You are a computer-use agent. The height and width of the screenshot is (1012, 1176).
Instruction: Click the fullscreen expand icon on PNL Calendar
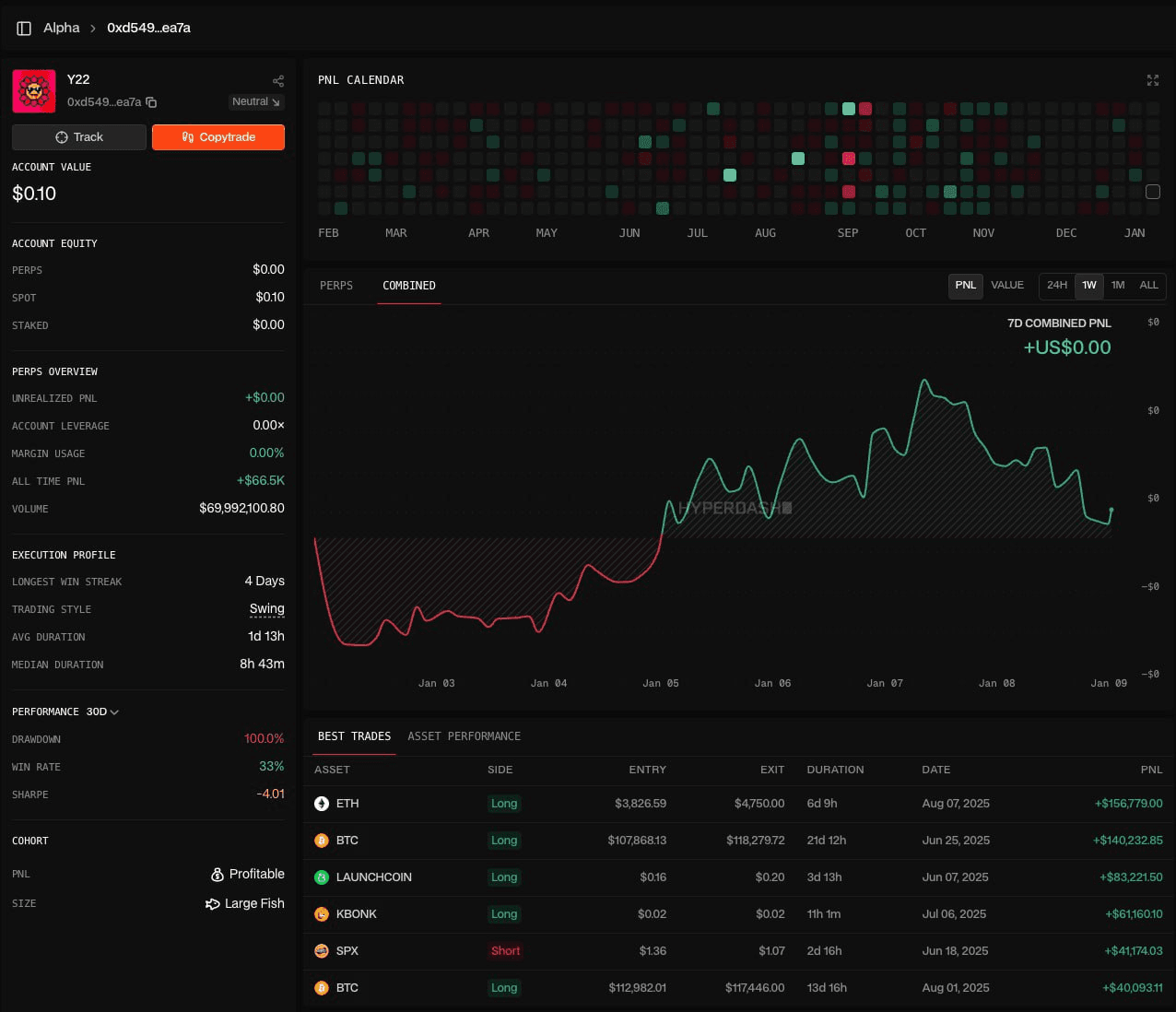point(1152,80)
